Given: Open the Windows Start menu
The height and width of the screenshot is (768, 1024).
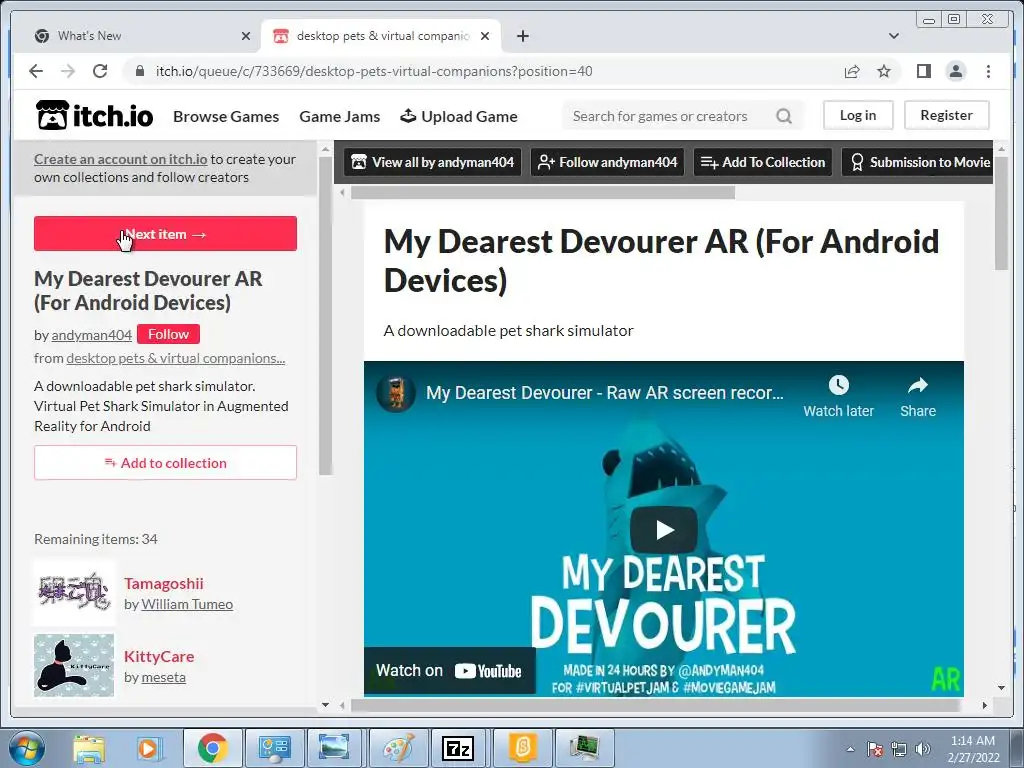Looking at the screenshot, I should 26,748.
